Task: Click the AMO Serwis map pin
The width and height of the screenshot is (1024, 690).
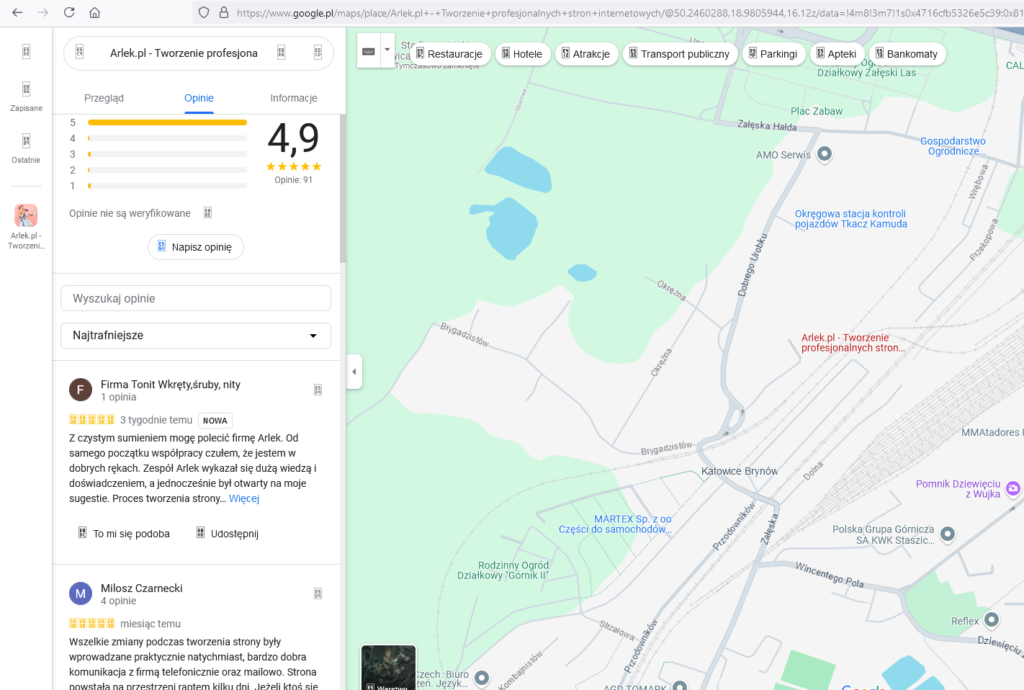Action: 825,154
